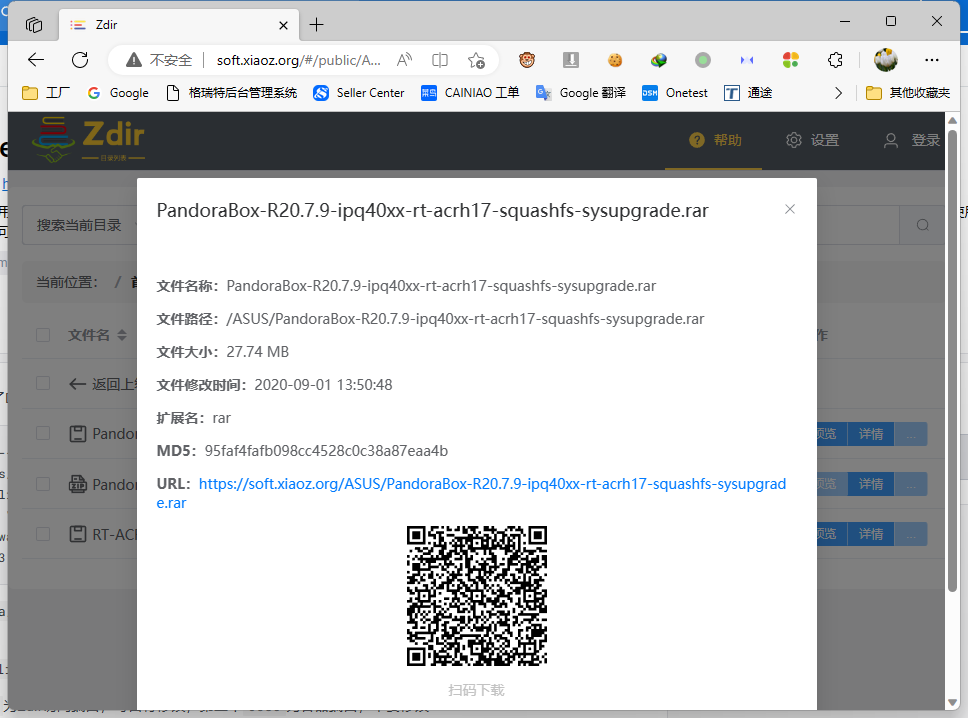The image size is (968, 718).
Task: Click the Zdir logo
Action: [x=88, y=140]
